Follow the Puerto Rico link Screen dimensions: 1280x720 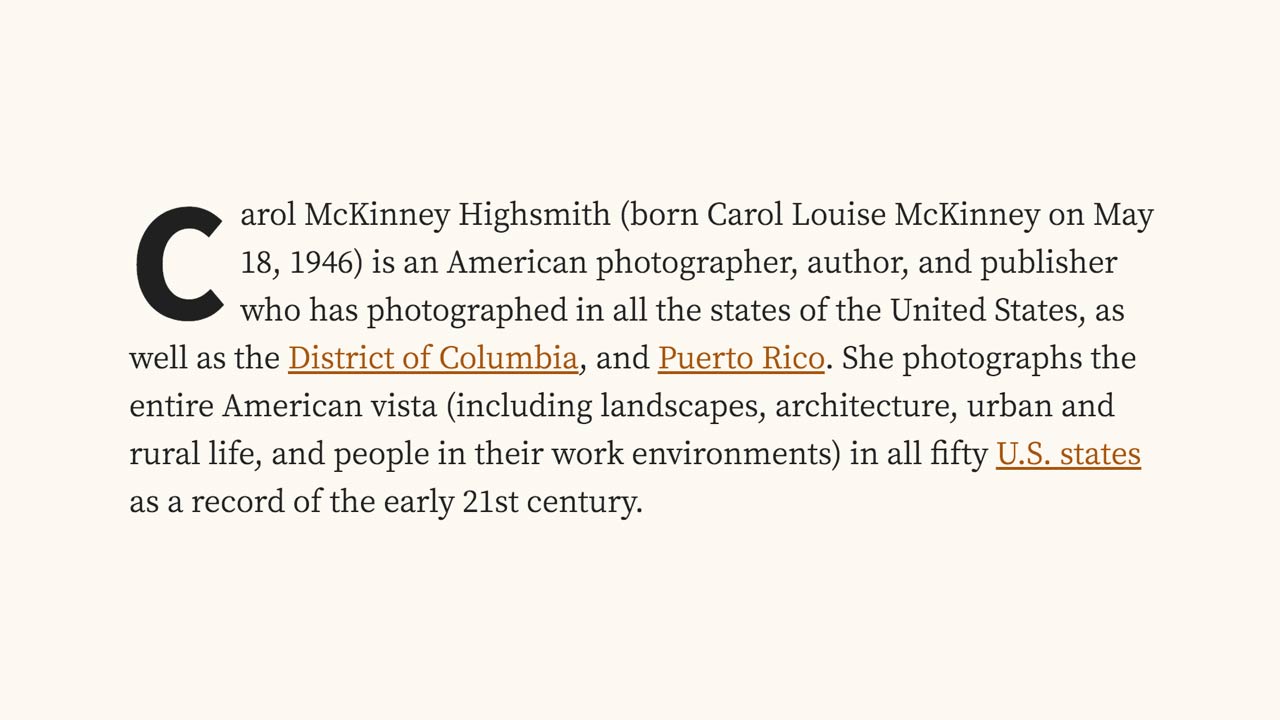point(741,358)
